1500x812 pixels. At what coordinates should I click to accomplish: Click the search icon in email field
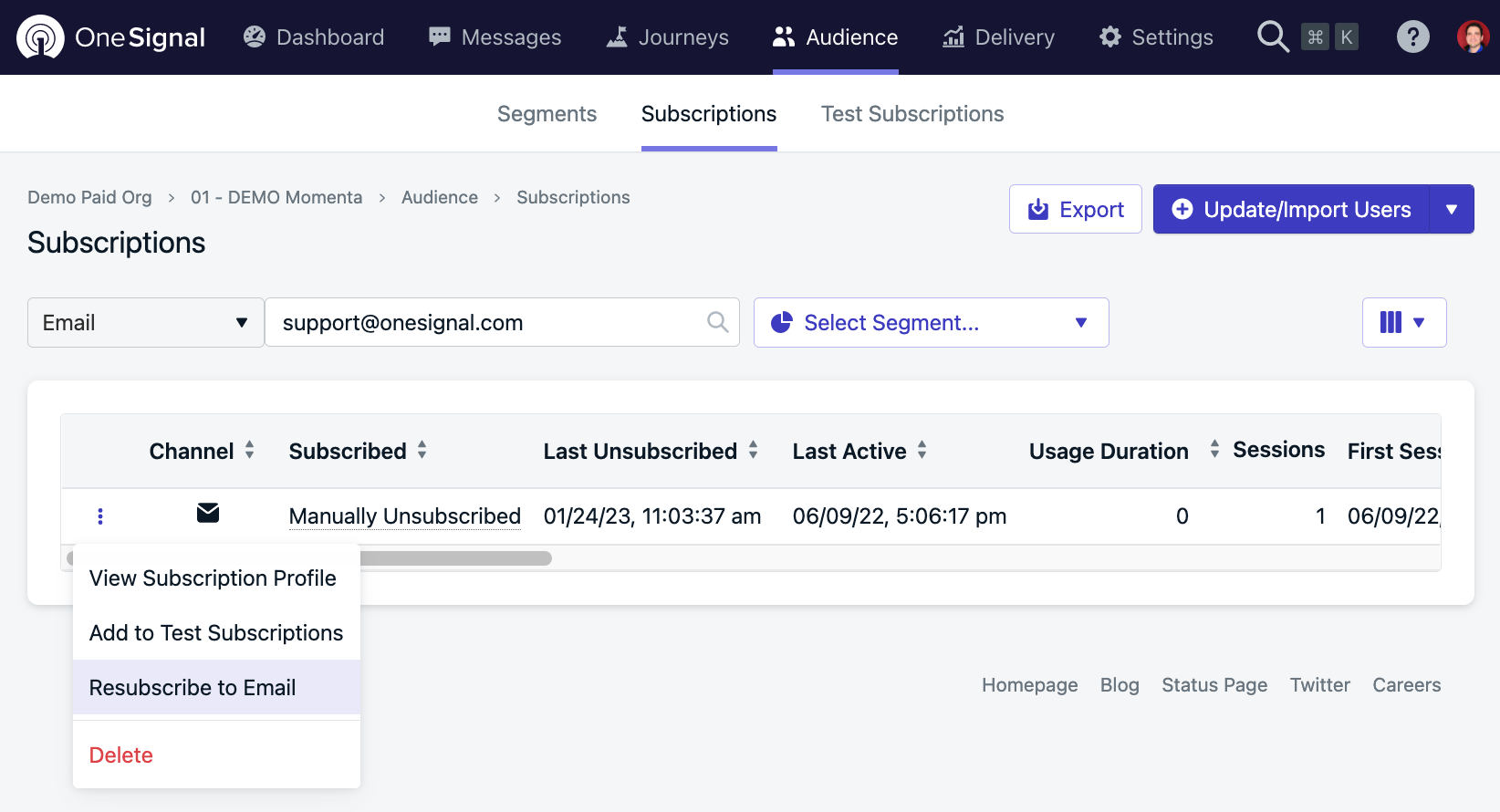[718, 322]
